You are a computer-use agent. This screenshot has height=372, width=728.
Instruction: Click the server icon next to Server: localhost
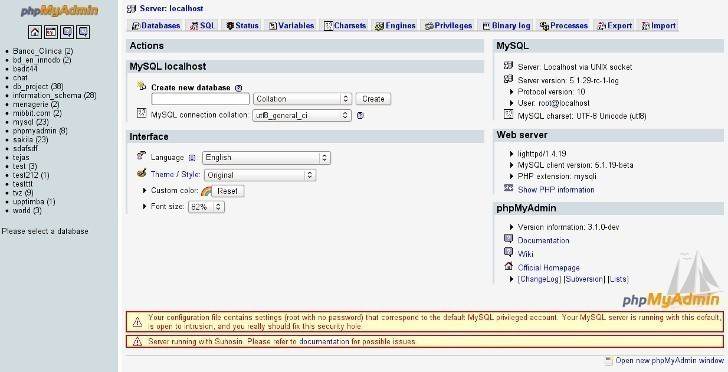tap(131, 8)
